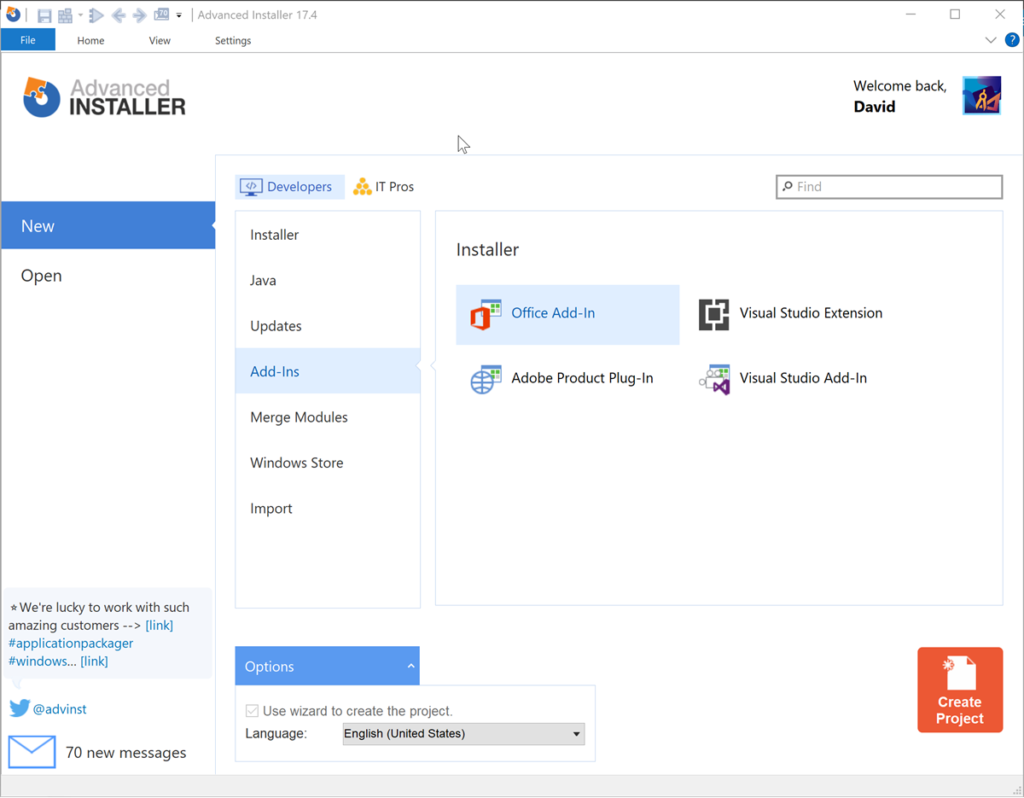1024x798 pixels.
Task: Switch to the View ribbon tab
Action: [x=159, y=40]
